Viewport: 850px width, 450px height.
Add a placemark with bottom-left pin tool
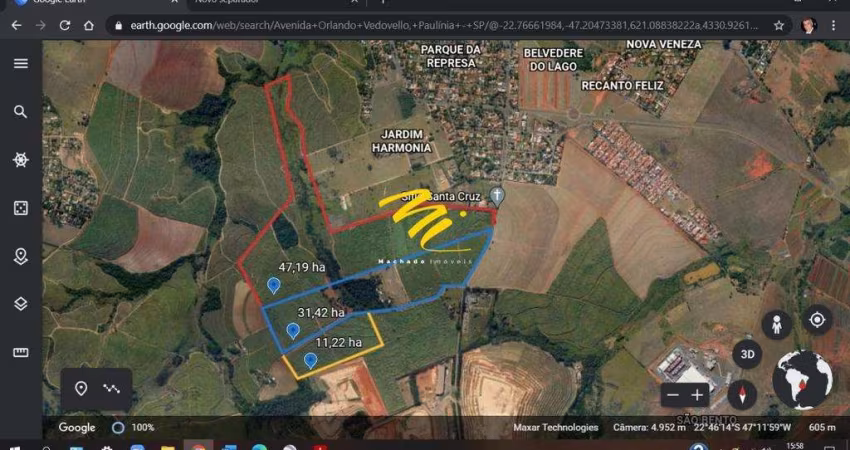[x=81, y=389]
